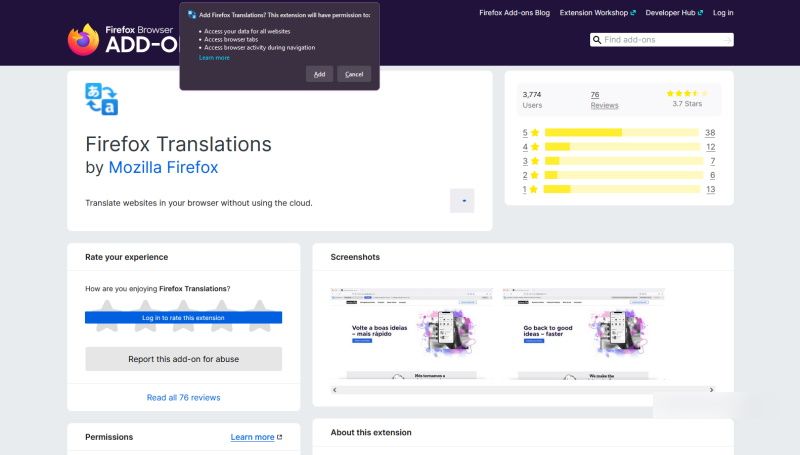Screen dimensions: 800x455
Task: Click the screenshots horizontal scrollbar
Action: pyautogui.click(x=523, y=390)
